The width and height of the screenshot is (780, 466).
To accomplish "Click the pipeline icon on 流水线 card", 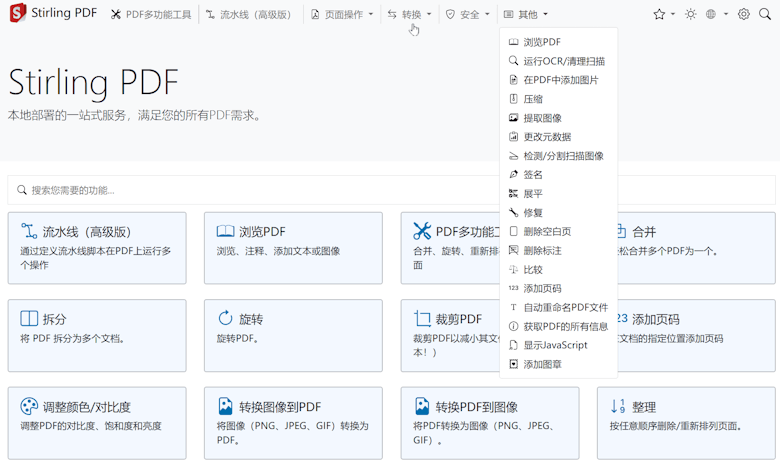I will coord(29,231).
